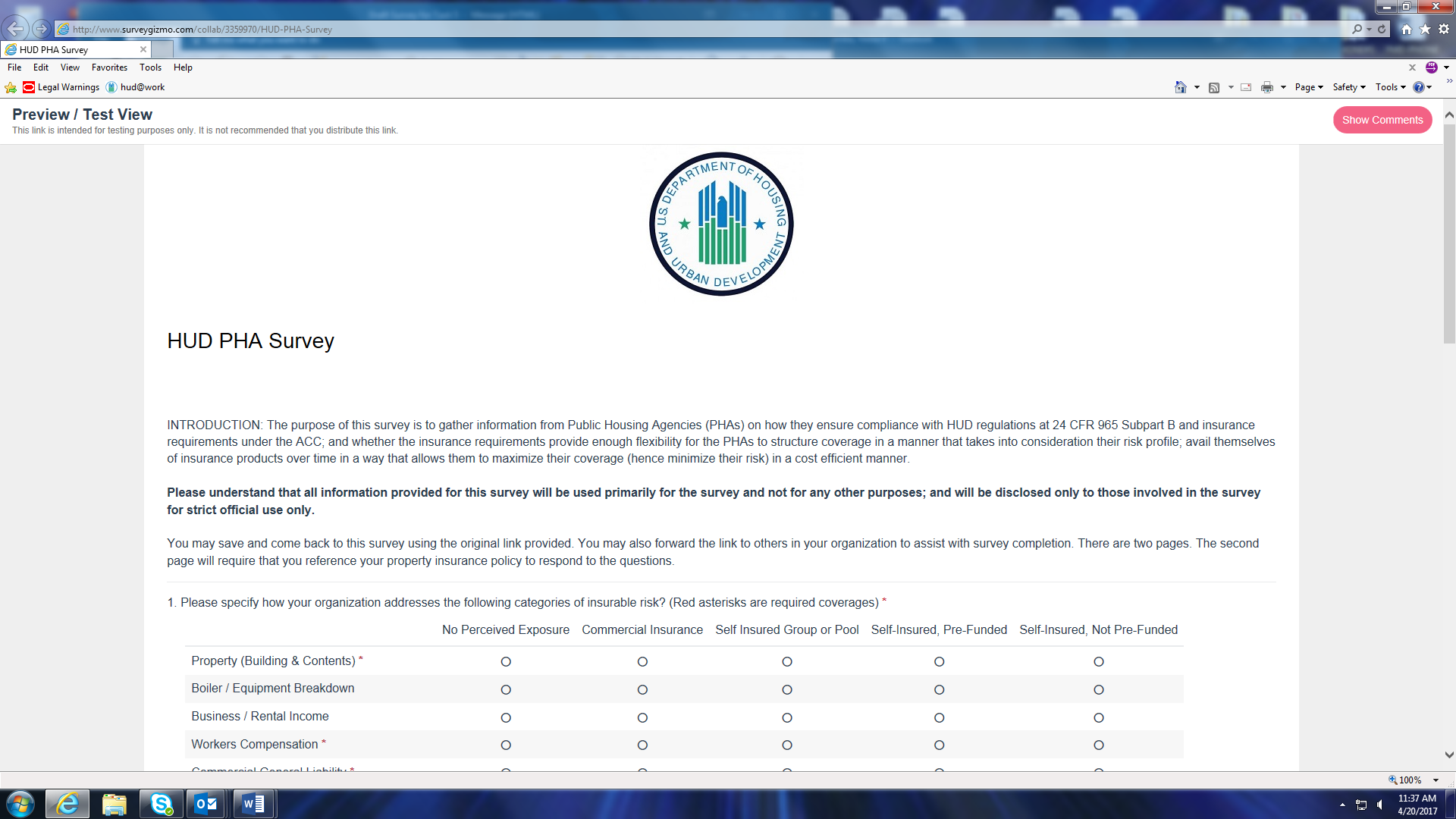This screenshot has height=819, width=1456.
Task: Click the purple PDF converter icon
Action: click(x=1431, y=67)
